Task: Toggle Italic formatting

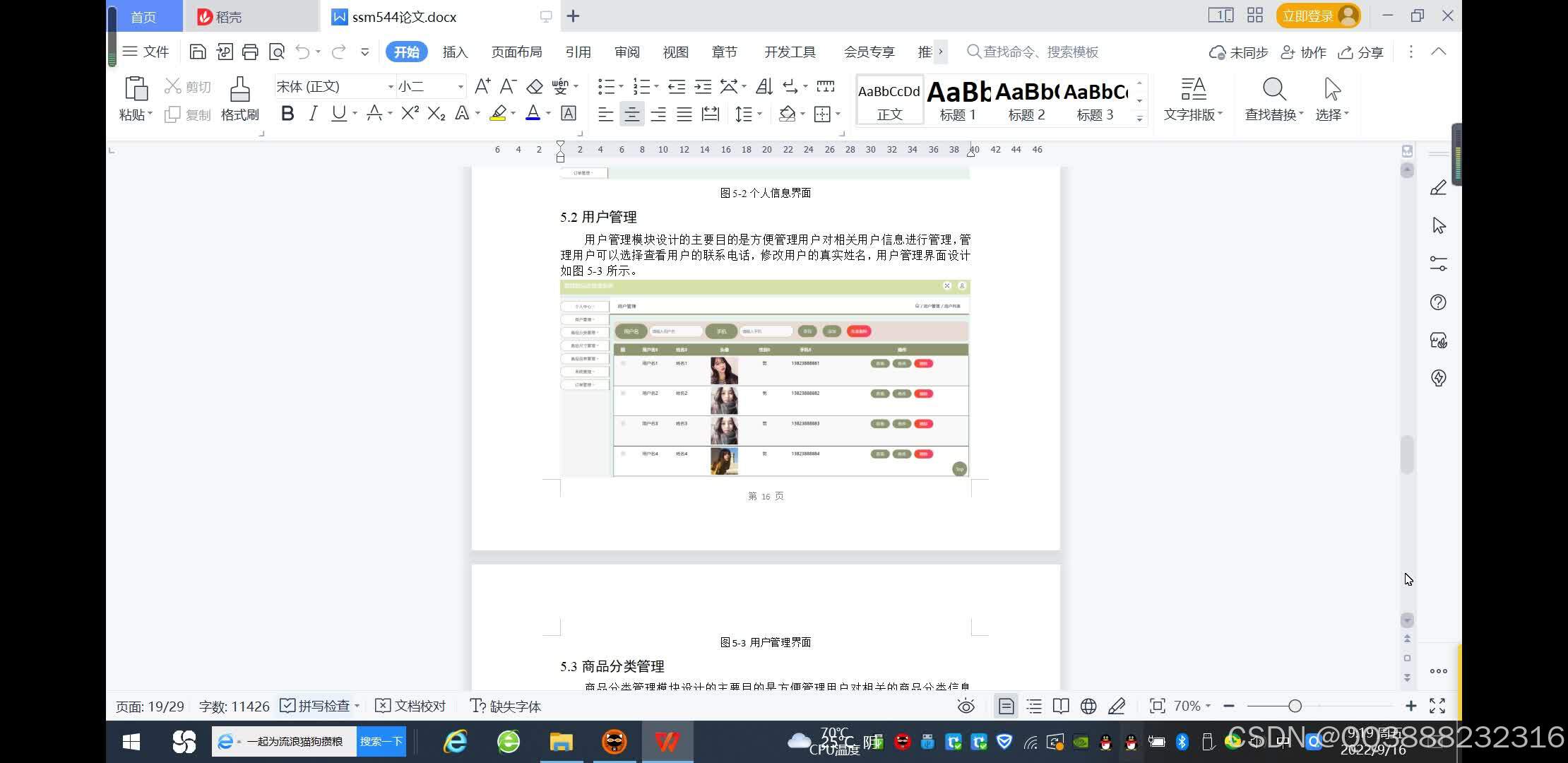Action: coord(313,113)
